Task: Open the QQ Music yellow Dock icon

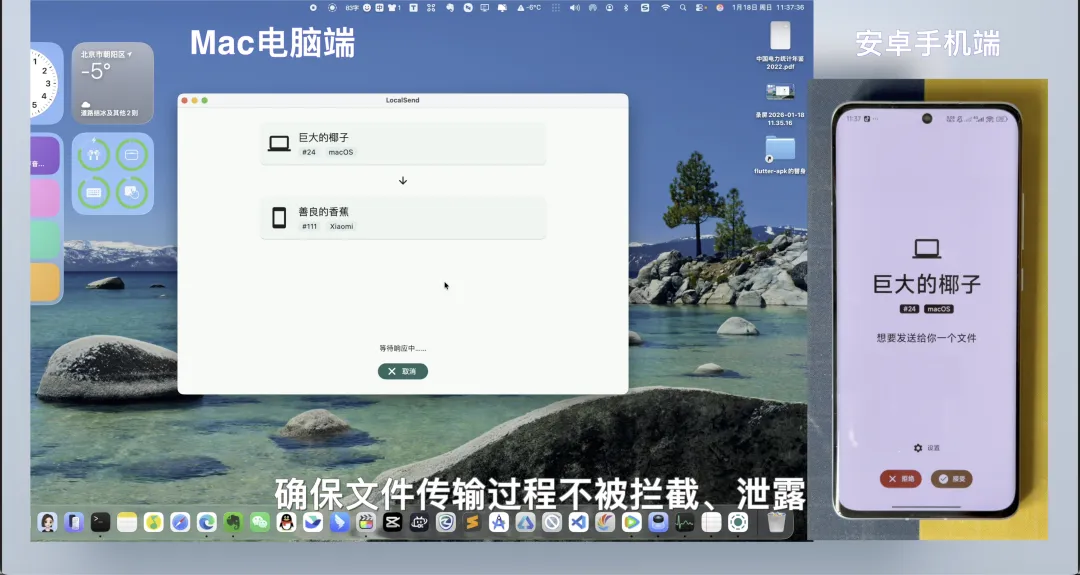Action: pyautogui.click(x=154, y=523)
